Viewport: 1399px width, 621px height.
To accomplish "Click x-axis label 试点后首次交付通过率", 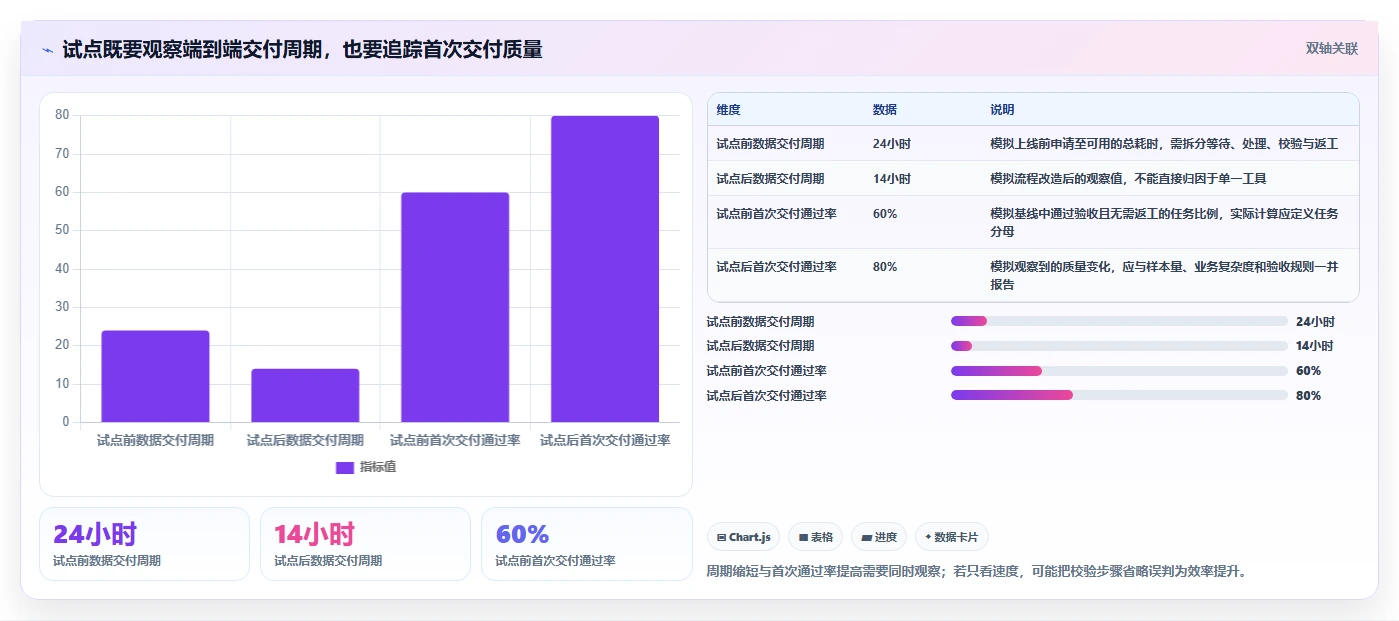I will point(605,440).
